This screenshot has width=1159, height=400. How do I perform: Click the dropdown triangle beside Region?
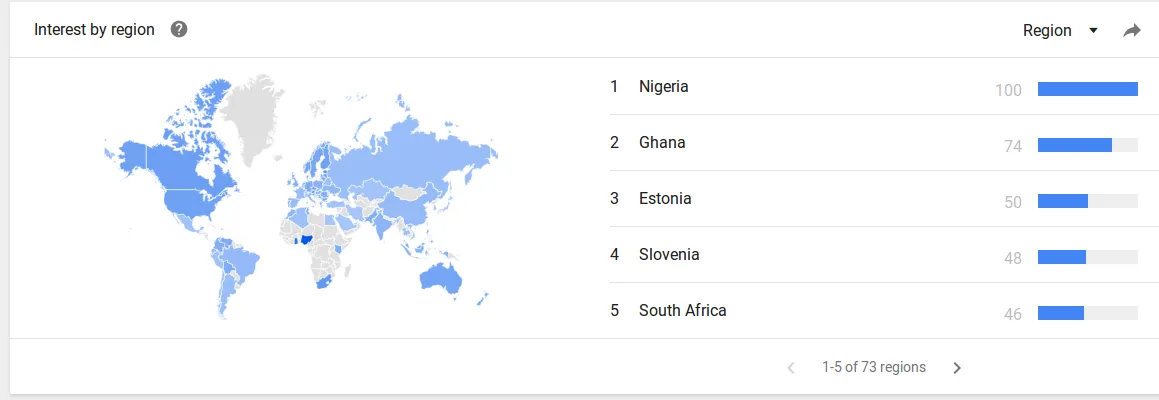pyautogui.click(x=1093, y=31)
